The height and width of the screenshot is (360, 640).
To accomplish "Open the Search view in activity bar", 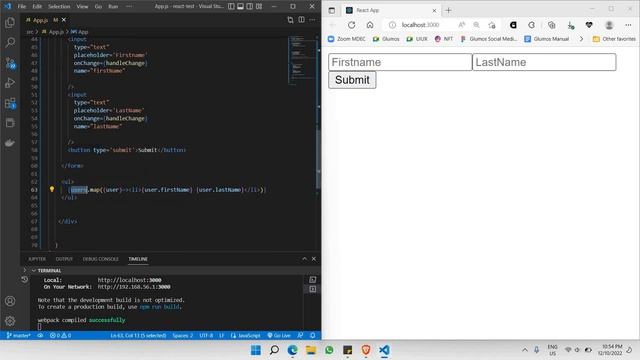I will coord(10,42).
